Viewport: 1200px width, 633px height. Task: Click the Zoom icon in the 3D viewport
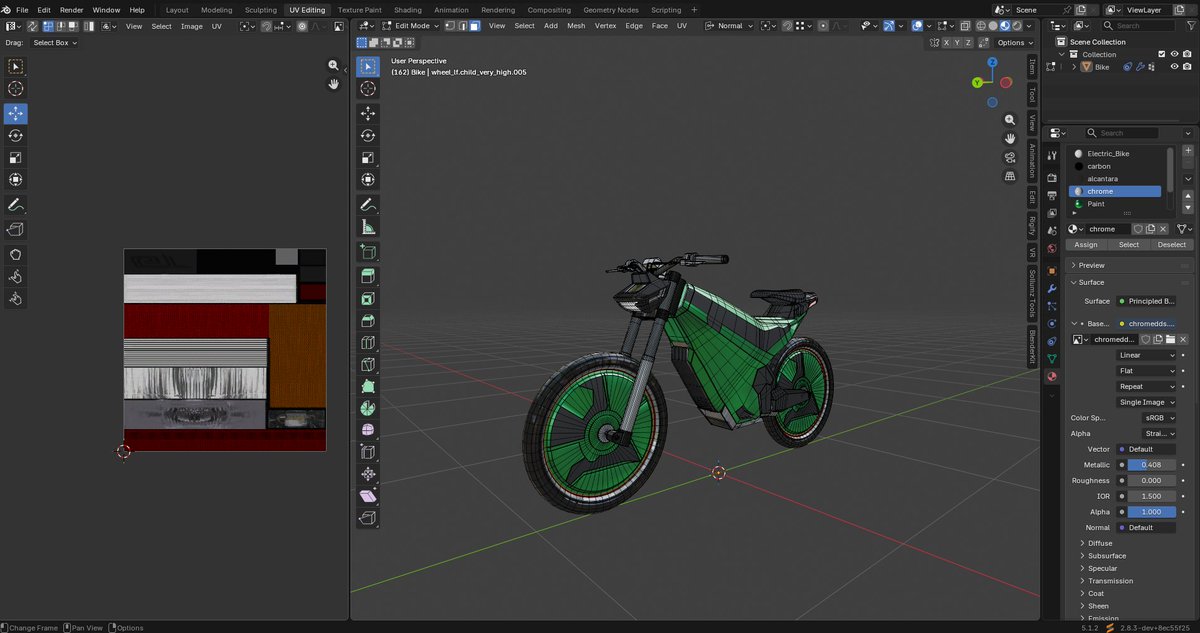pos(1010,120)
